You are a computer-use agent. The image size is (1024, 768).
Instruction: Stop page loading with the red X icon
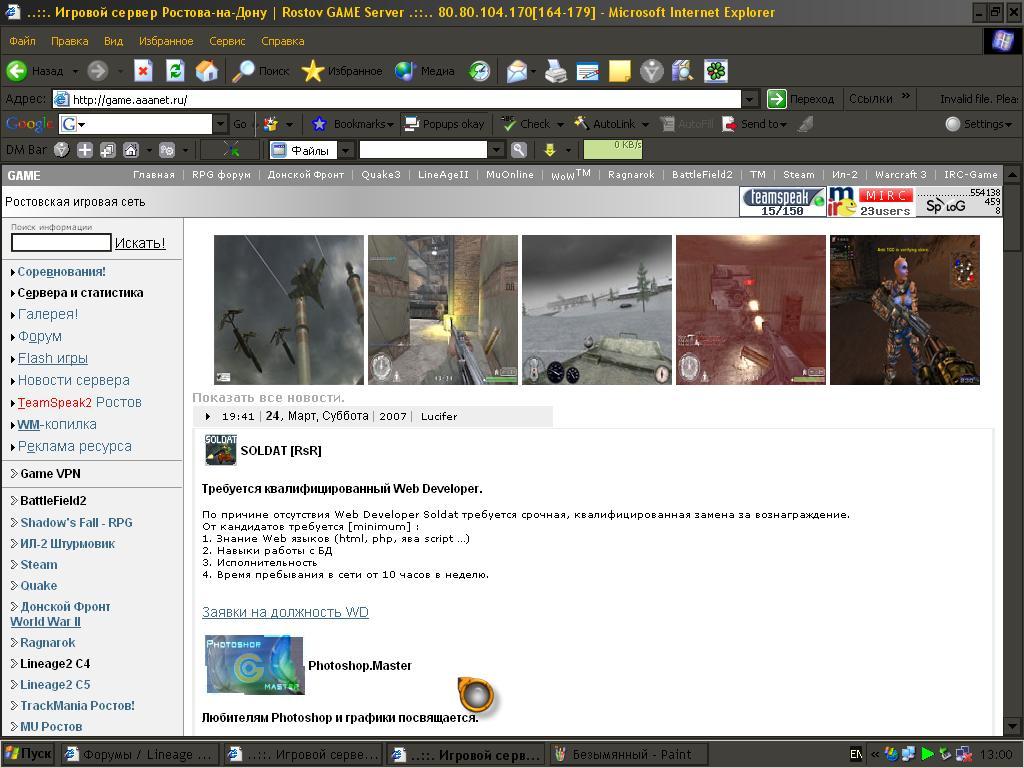click(x=143, y=71)
